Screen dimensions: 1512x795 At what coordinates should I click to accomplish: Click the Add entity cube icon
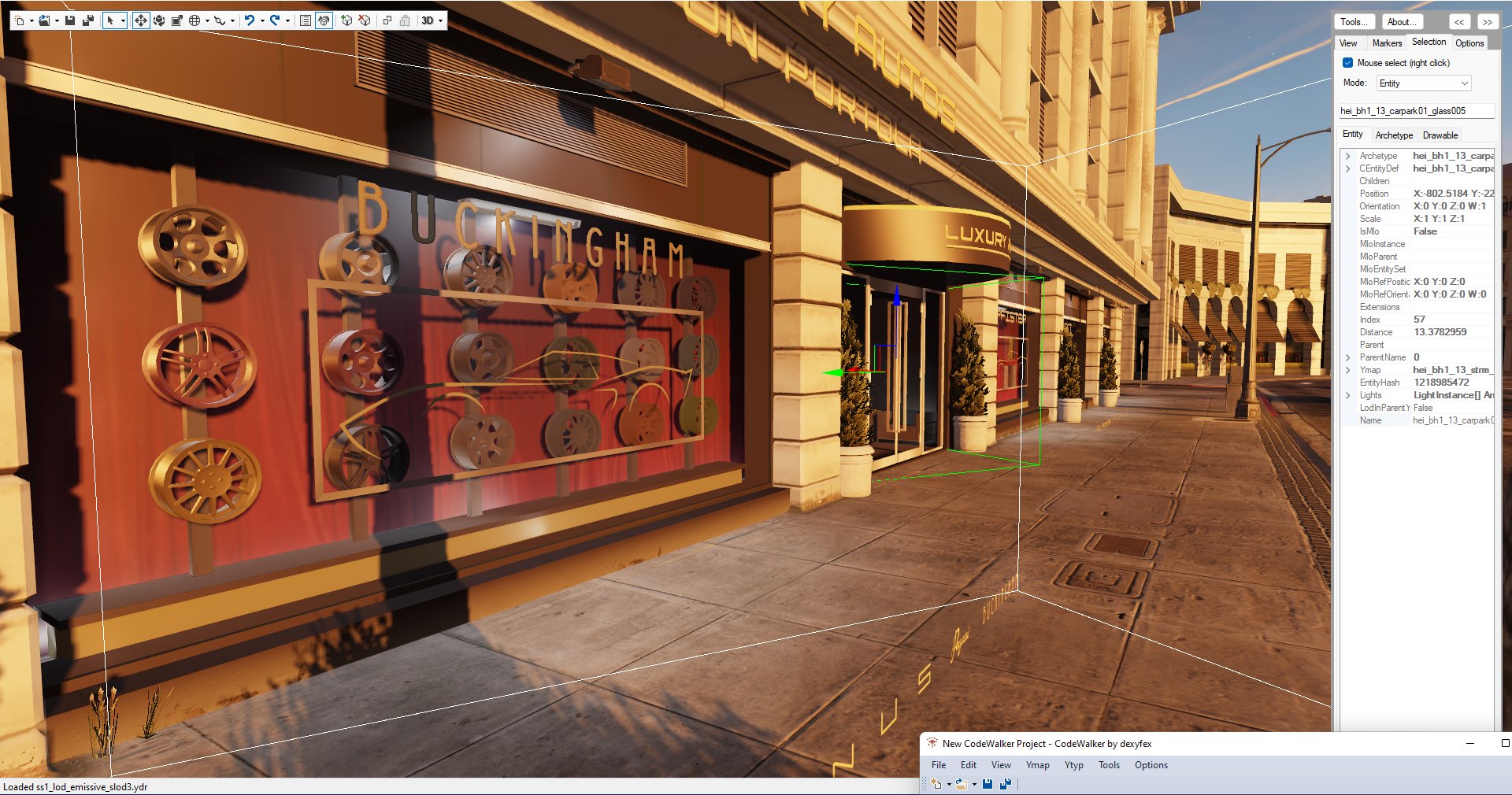(x=346, y=20)
